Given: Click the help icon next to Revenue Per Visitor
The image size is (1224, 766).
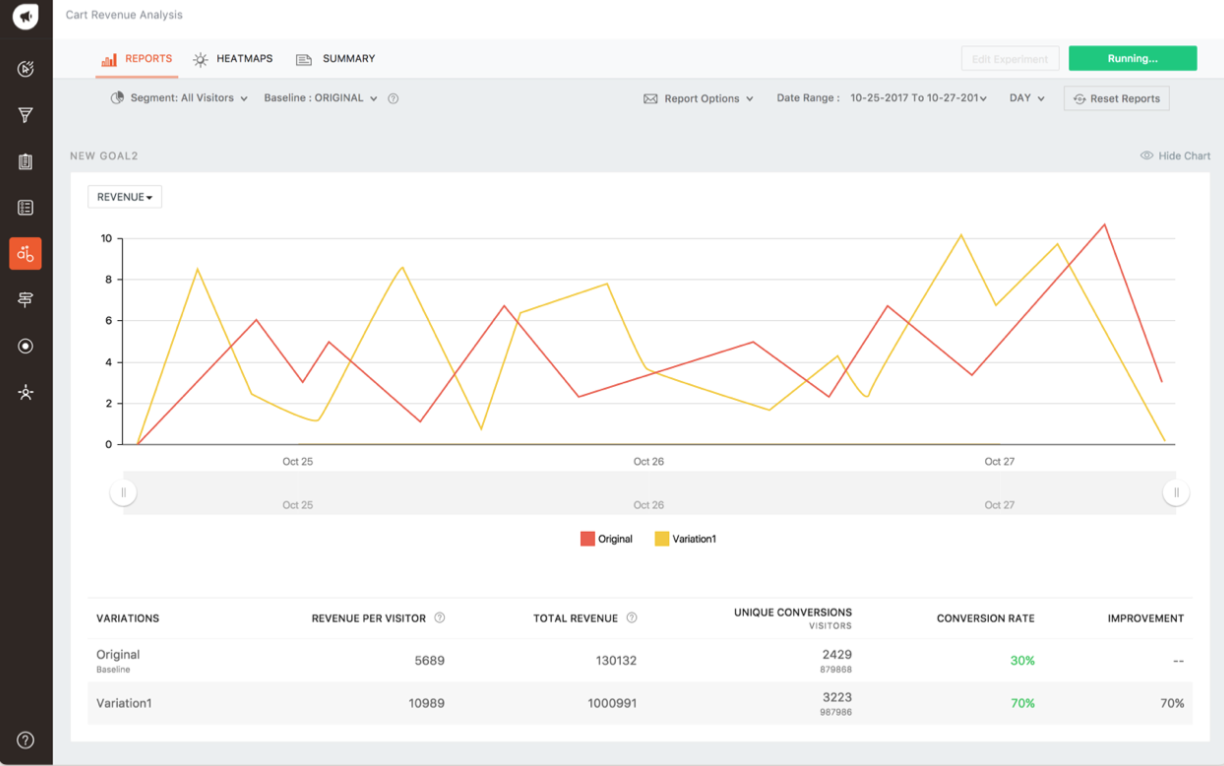Looking at the screenshot, I should click(x=440, y=618).
